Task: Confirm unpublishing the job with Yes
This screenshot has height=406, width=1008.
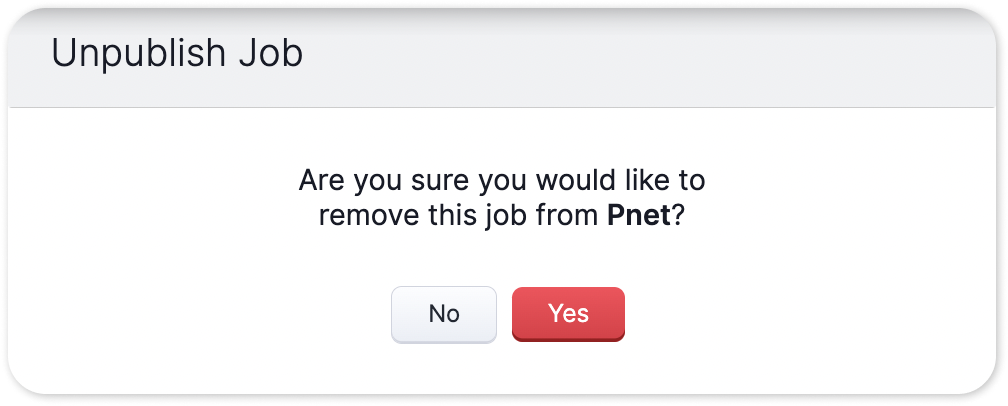Action: [568, 314]
